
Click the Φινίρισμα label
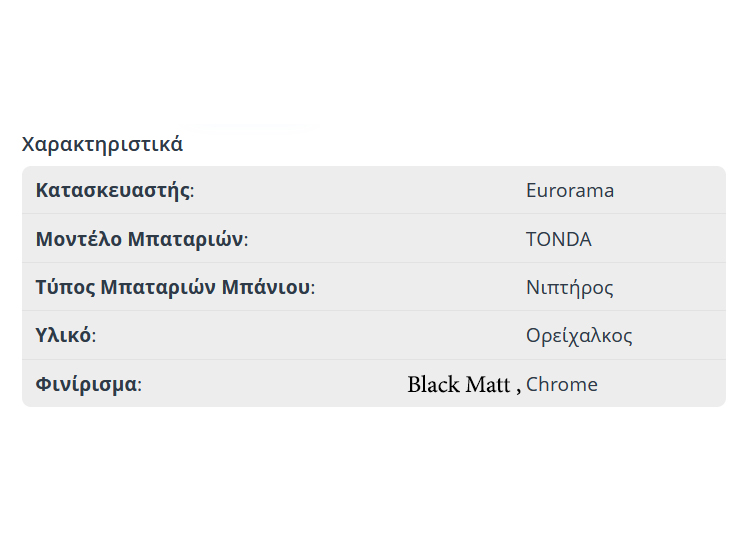(86, 385)
